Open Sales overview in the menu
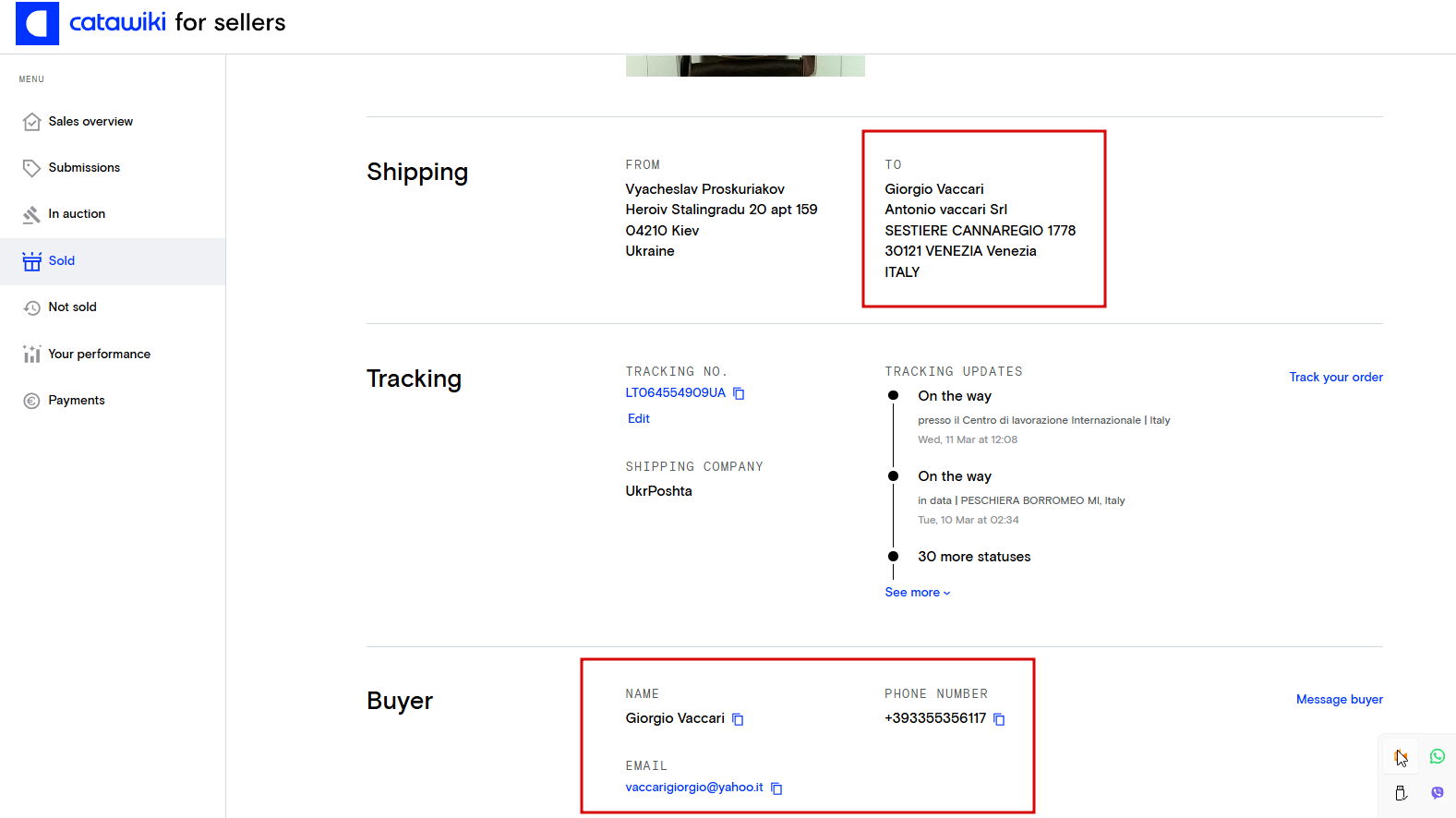Viewport: 1456px width, 818px height. [x=90, y=122]
